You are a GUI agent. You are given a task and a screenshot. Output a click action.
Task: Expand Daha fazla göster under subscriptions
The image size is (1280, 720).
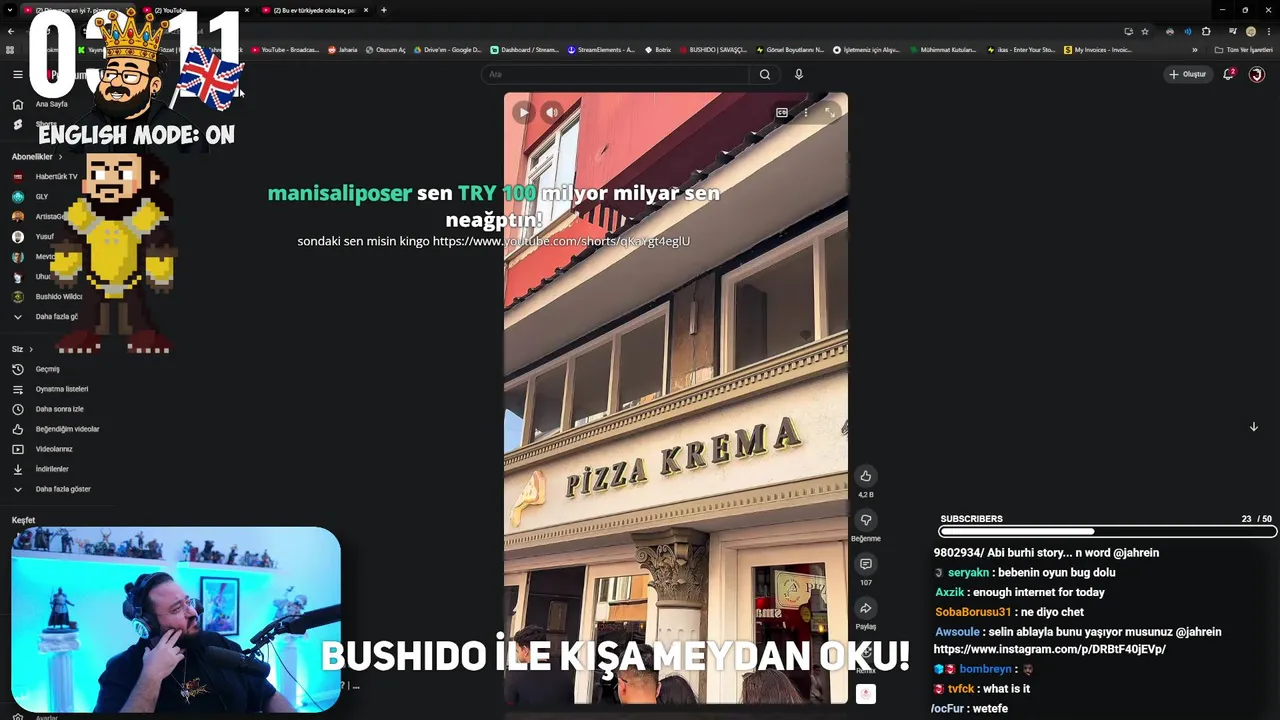click(45, 316)
